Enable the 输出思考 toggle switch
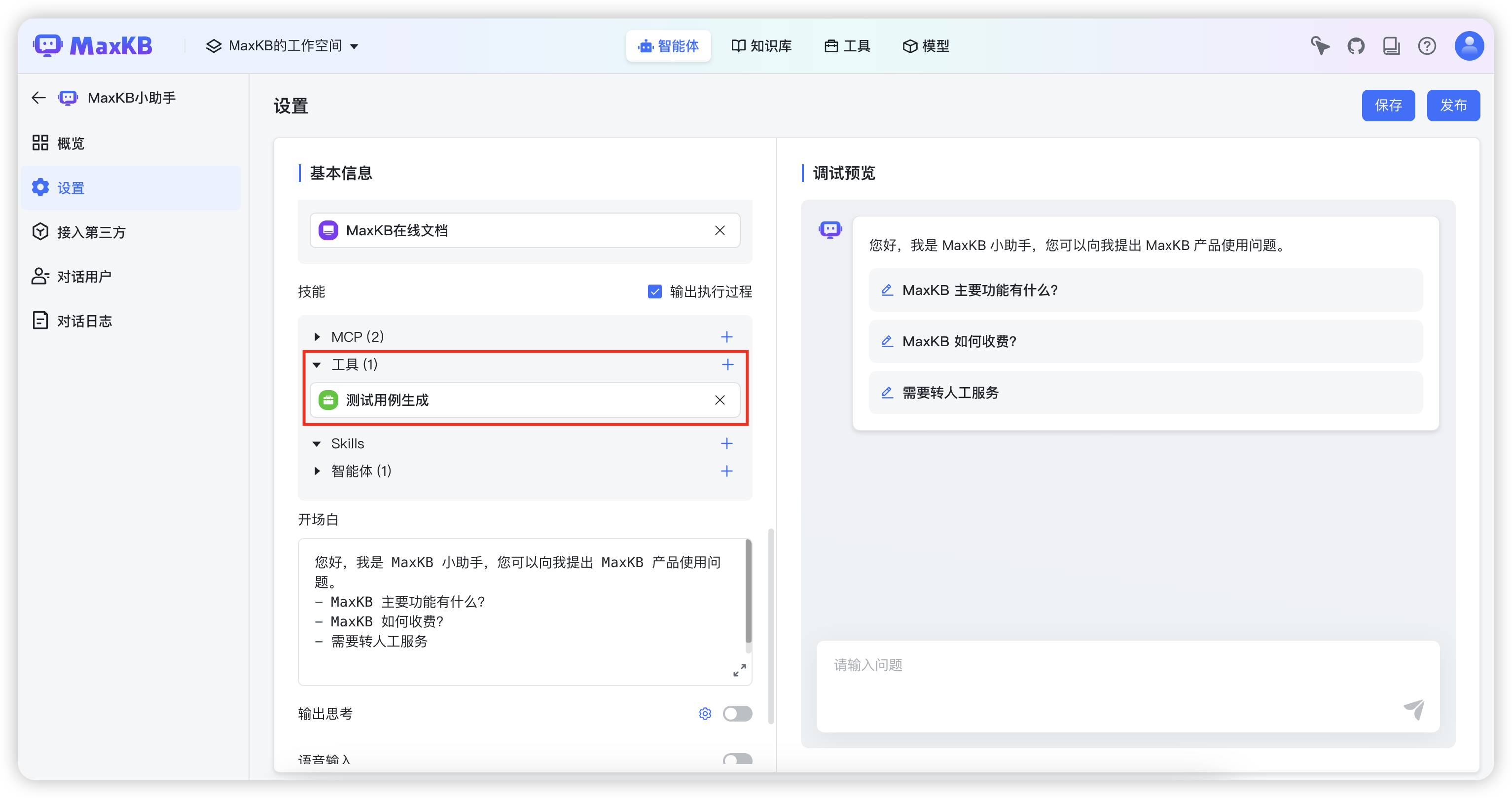The height and width of the screenshot is (798, 1512). [737, 714]
